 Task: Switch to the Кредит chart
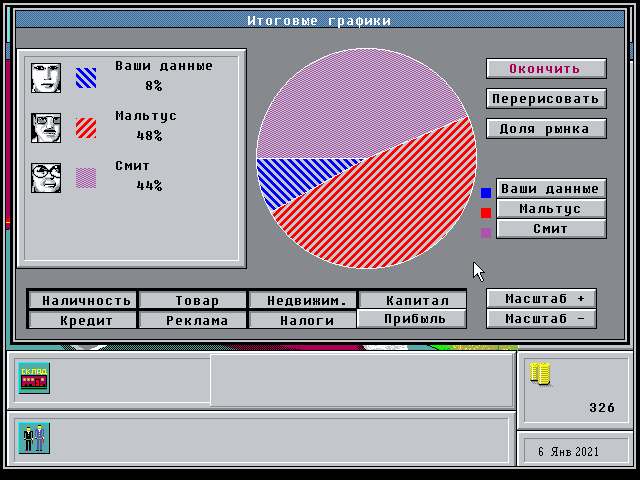click(83, 320)
